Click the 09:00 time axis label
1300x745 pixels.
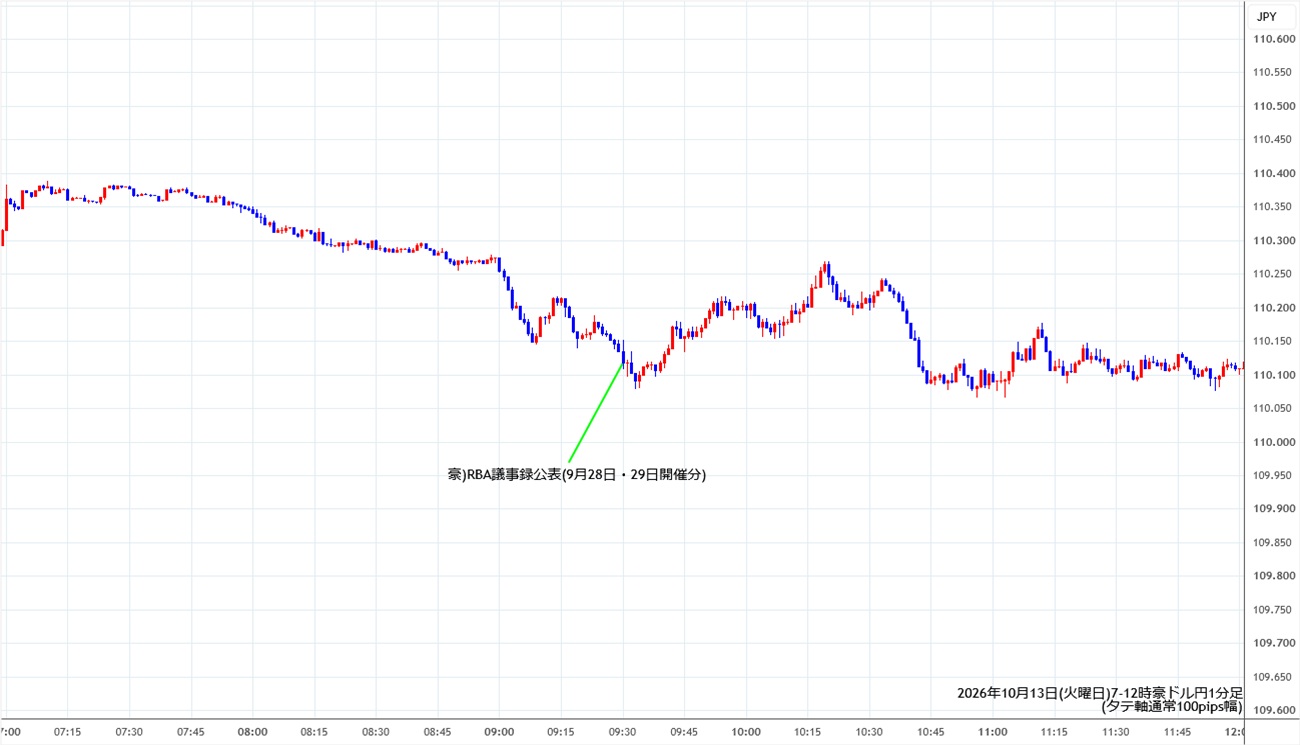click(x=499, y=732)
